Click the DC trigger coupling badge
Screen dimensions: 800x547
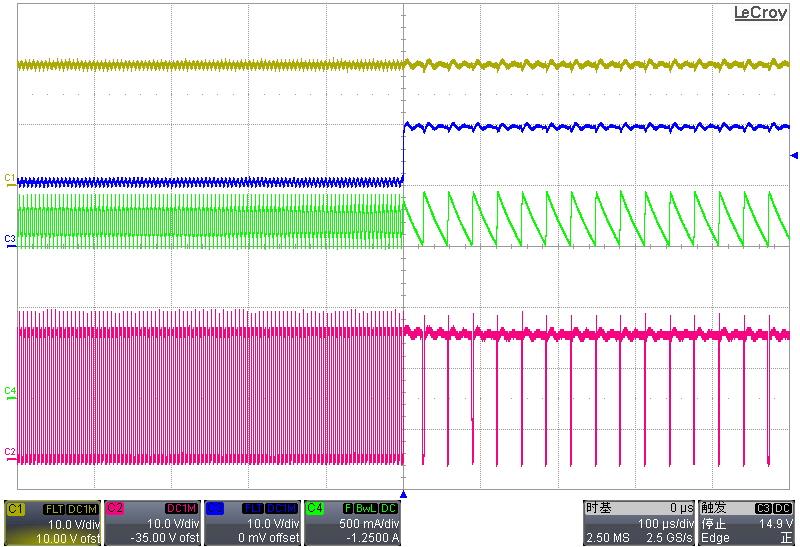click(x=785, y=509)
